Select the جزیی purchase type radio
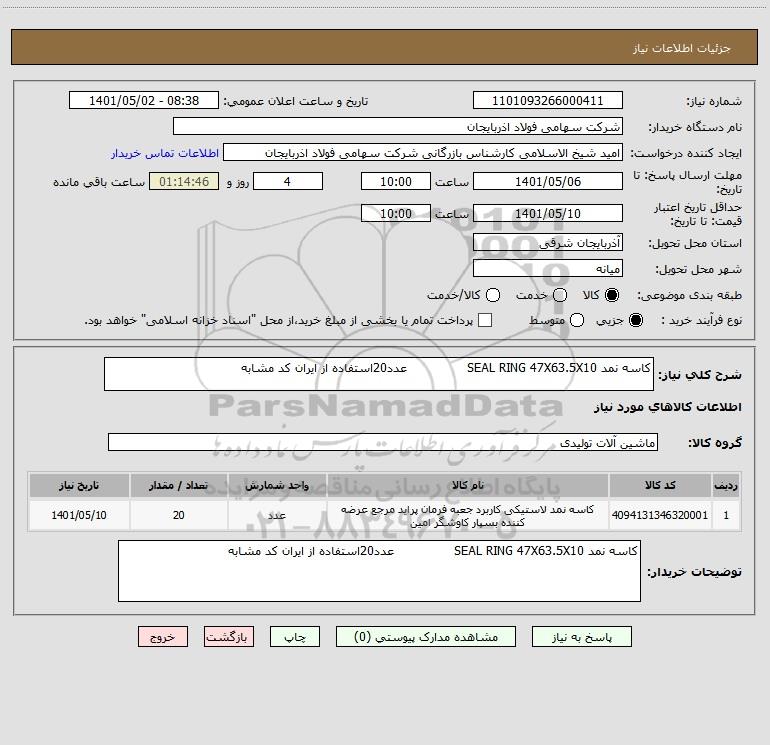The width and height of the screenshot is (770, 745). click(636, 320)
